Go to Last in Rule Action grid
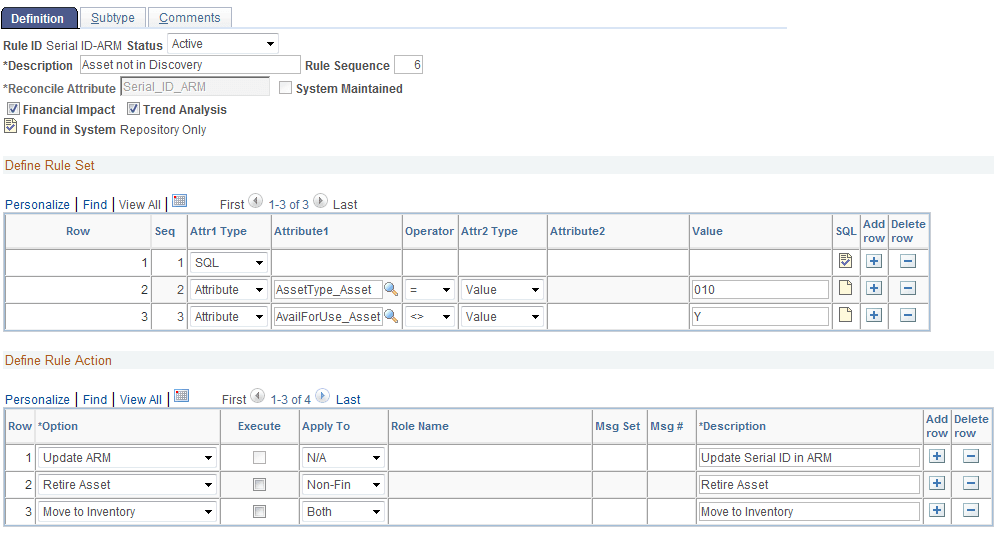 point(348,399)
